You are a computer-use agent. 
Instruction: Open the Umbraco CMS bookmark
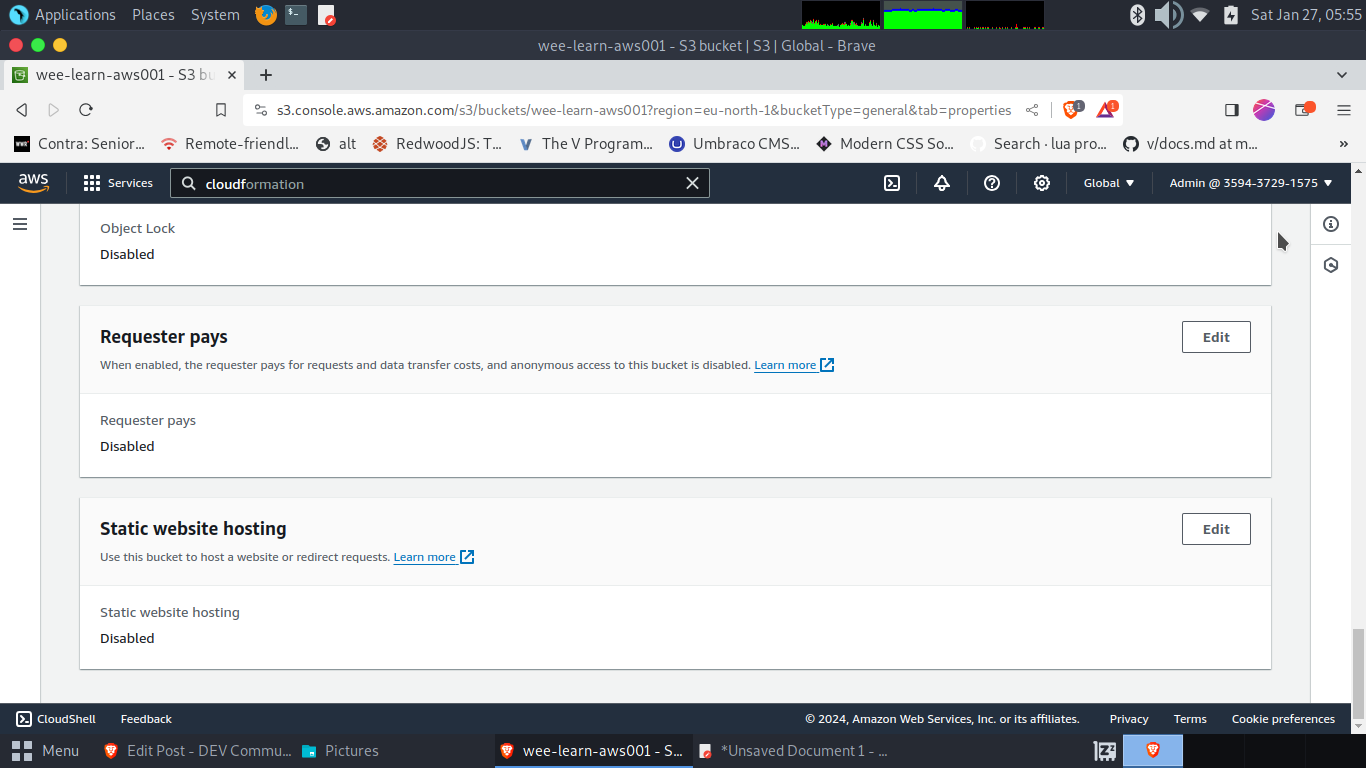[734, 144]
